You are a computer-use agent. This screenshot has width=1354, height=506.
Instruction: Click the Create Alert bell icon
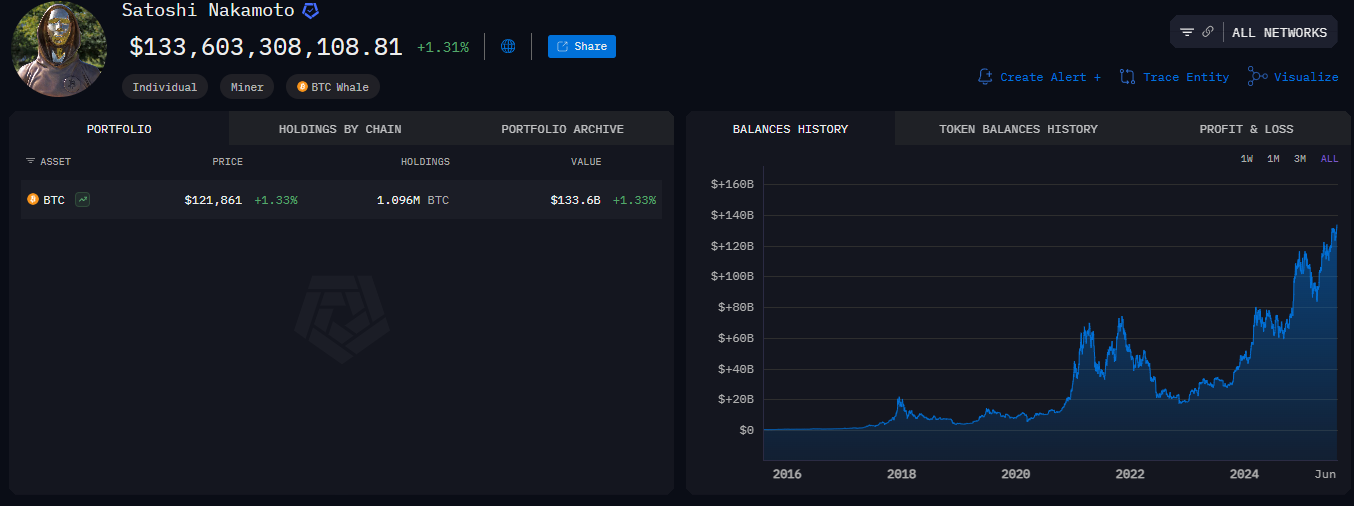click(985, 77)
